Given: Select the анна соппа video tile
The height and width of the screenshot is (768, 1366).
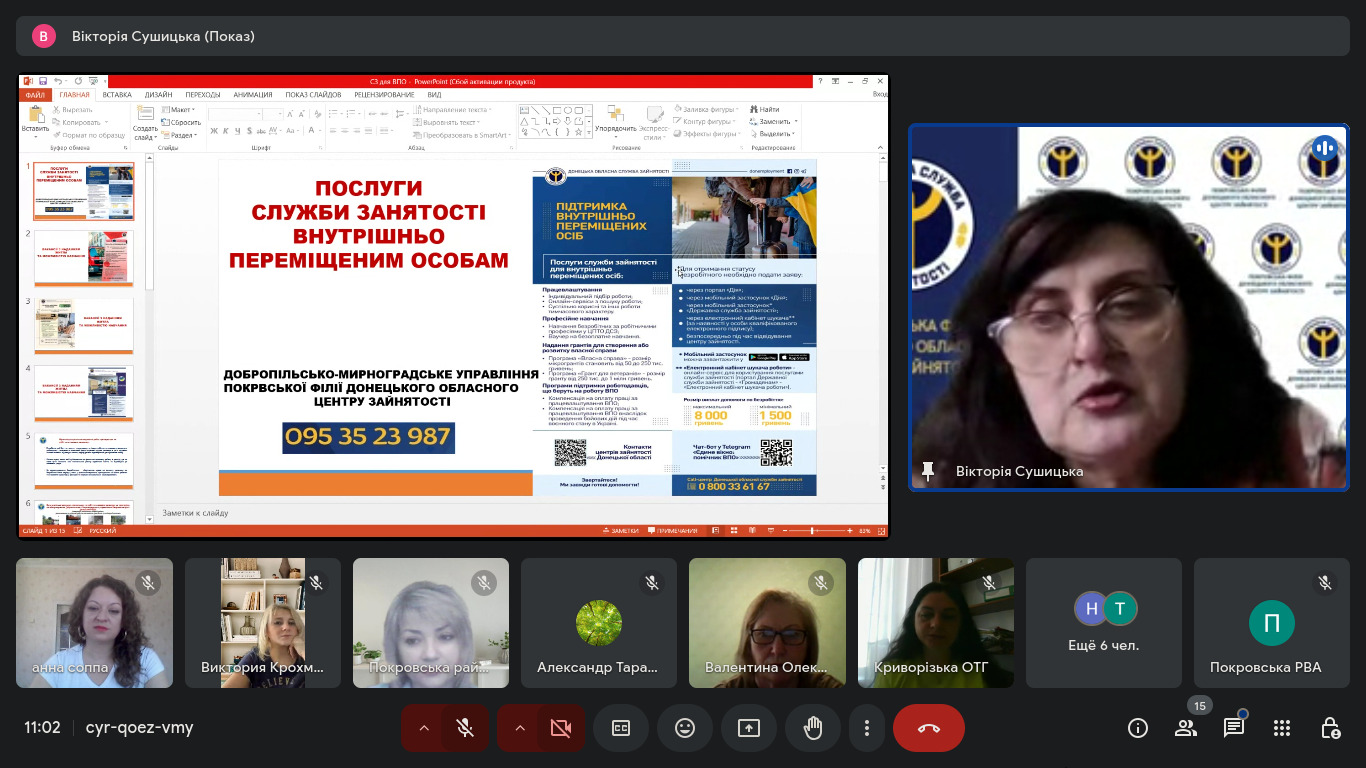Looking at the screenshot, I should [x=94, y=622].
